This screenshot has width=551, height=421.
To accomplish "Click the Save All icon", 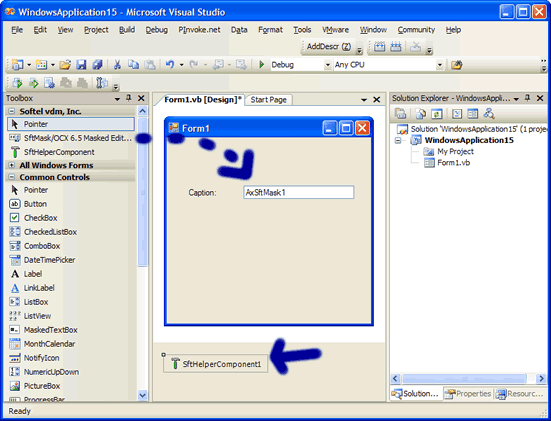I will pyautogui.click(x=97, y=65).
